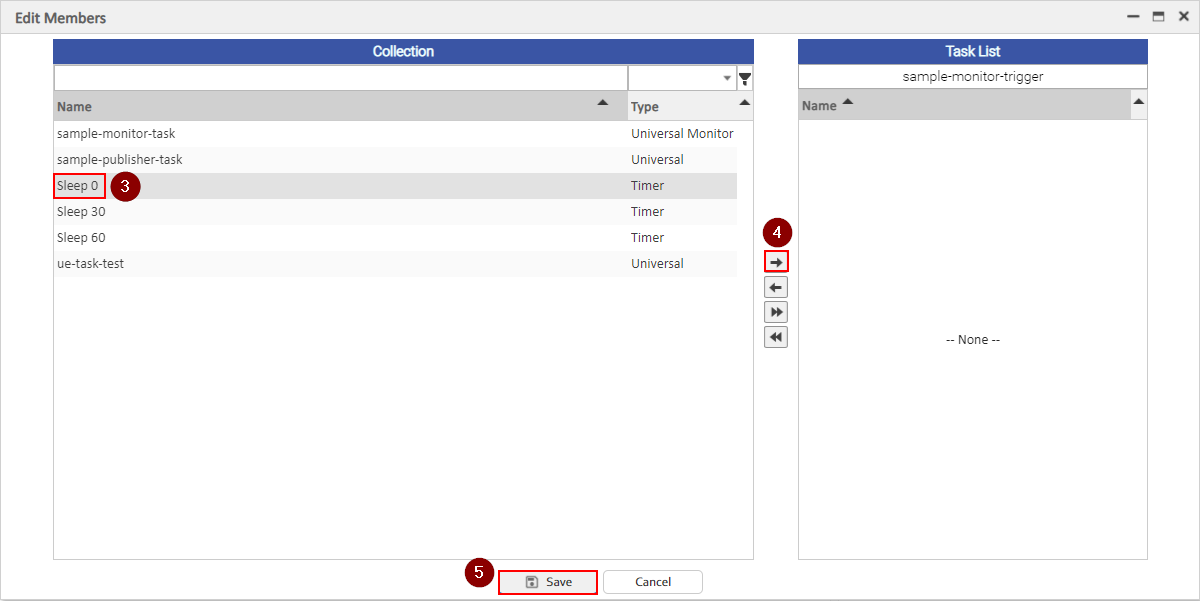This screenshot has height=601, width=1200.
Task: Save the member changes
Action: pos(548,582)
